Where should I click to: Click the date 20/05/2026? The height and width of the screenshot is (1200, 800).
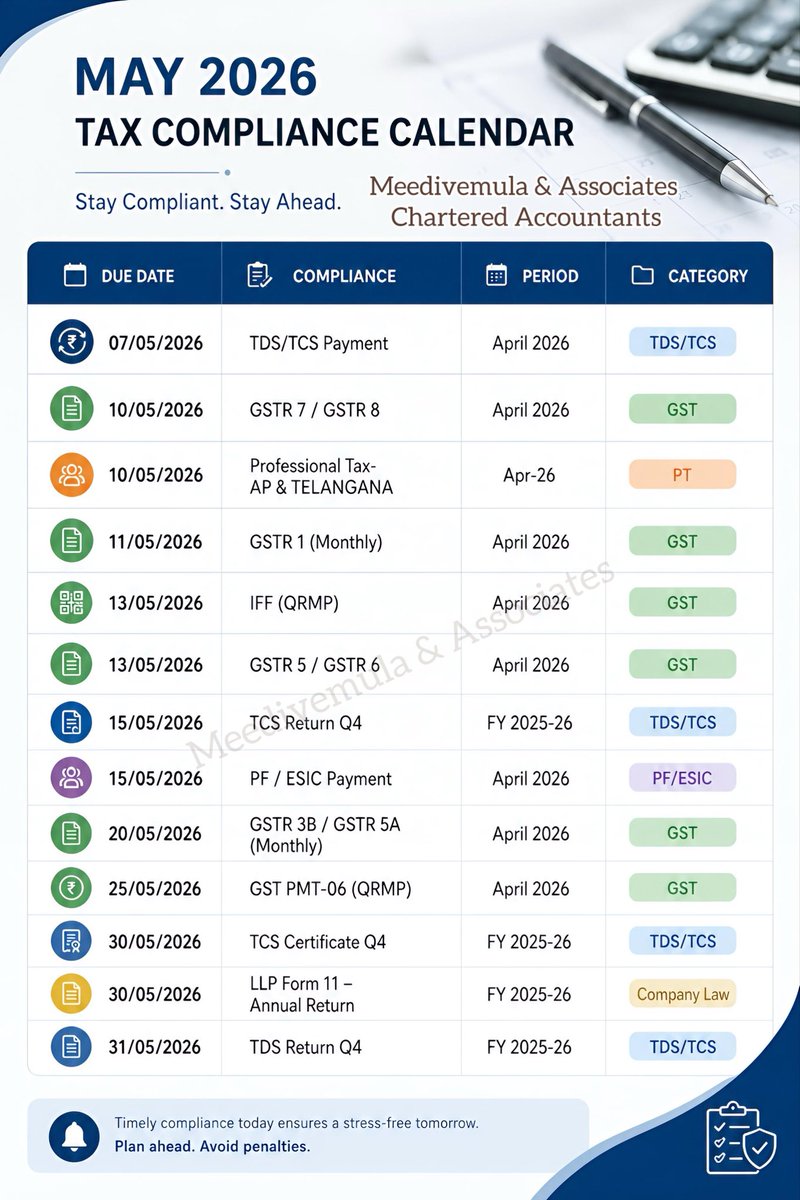pos(156,834)
